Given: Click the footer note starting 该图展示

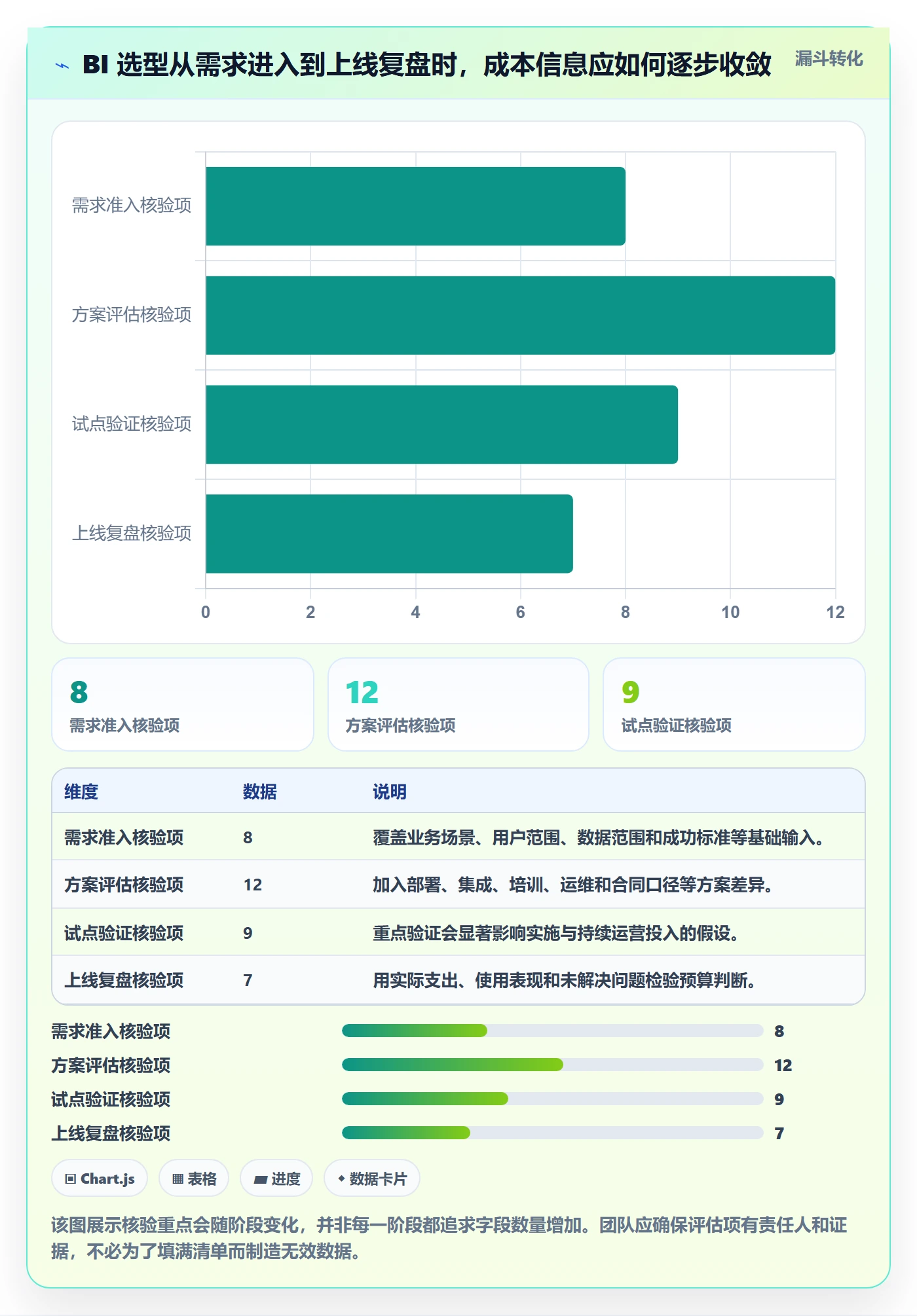Looking at the screenshot, I should coord(449,1238).
